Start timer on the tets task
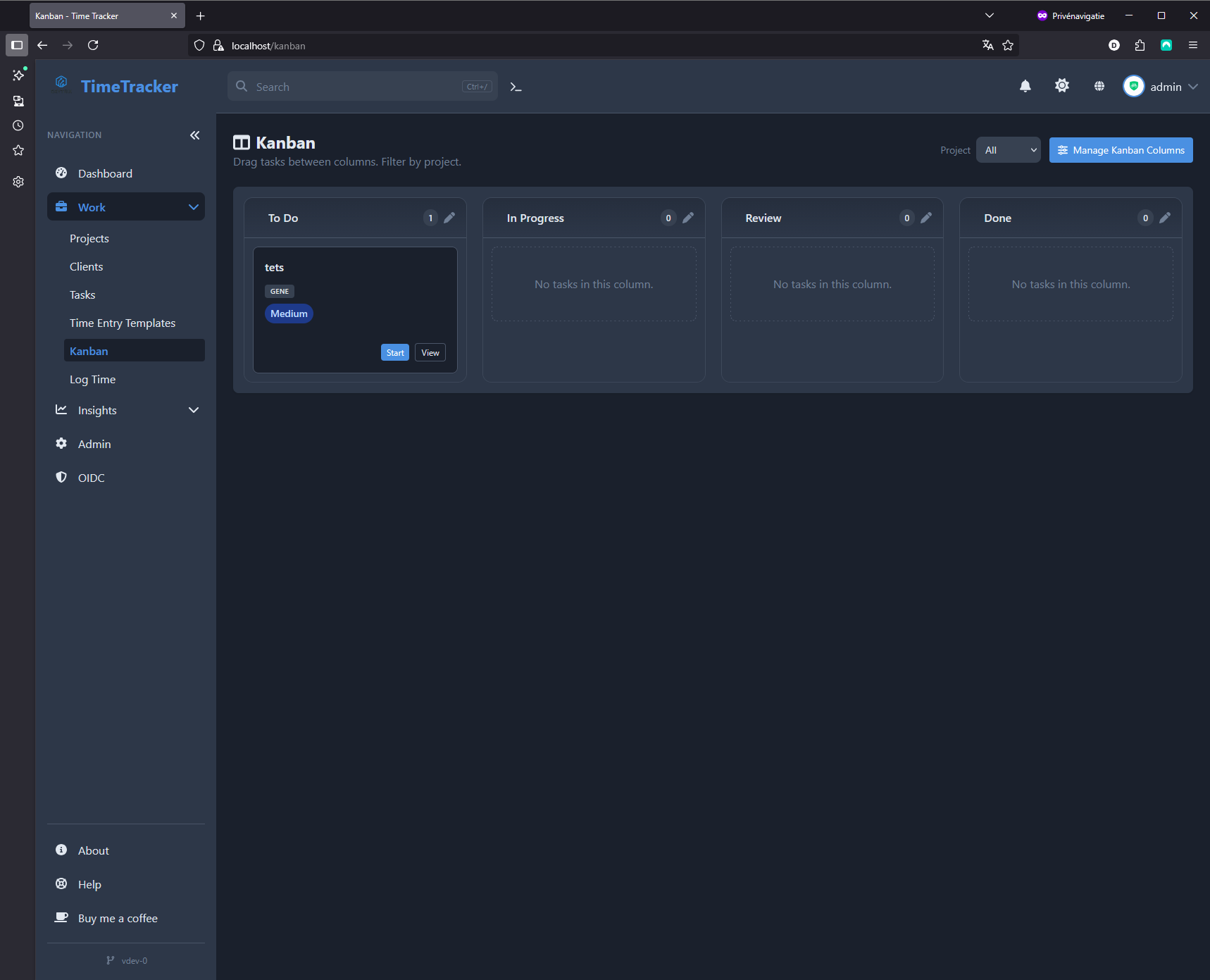 [x=394, y=353]
